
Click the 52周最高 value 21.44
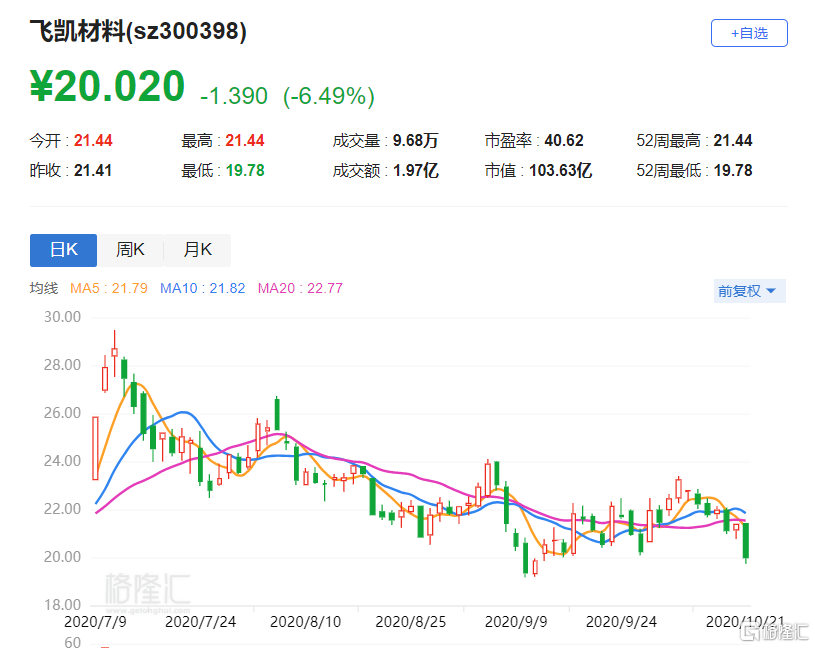pos(733,140)
